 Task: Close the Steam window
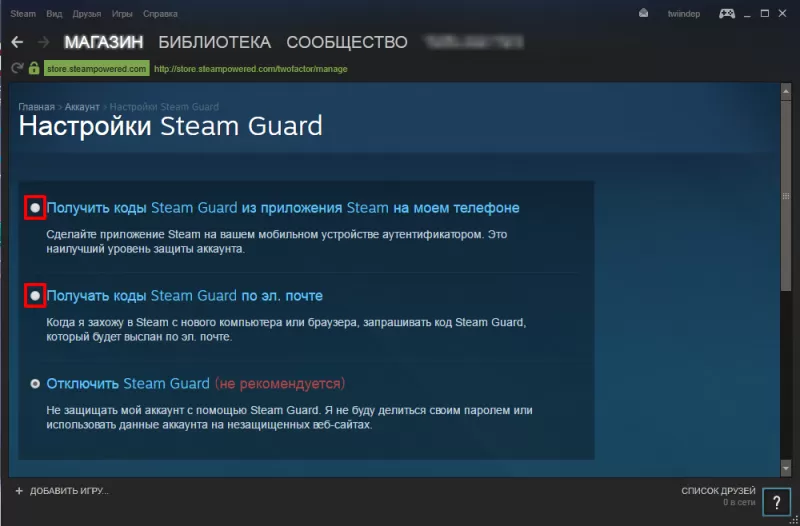[782, 14]
